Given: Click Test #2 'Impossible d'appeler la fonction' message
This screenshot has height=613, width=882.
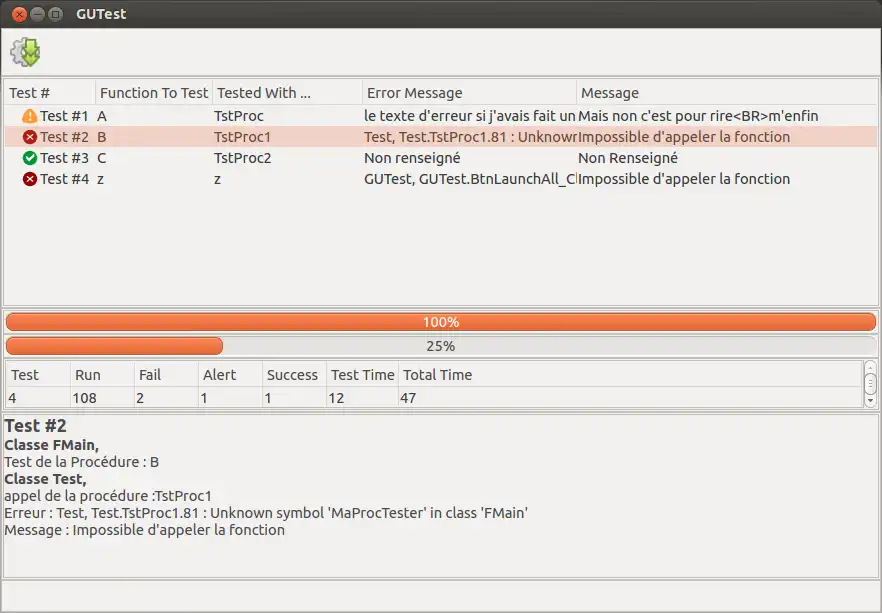Looking at the screenshot, I should (x=684, y=137).
